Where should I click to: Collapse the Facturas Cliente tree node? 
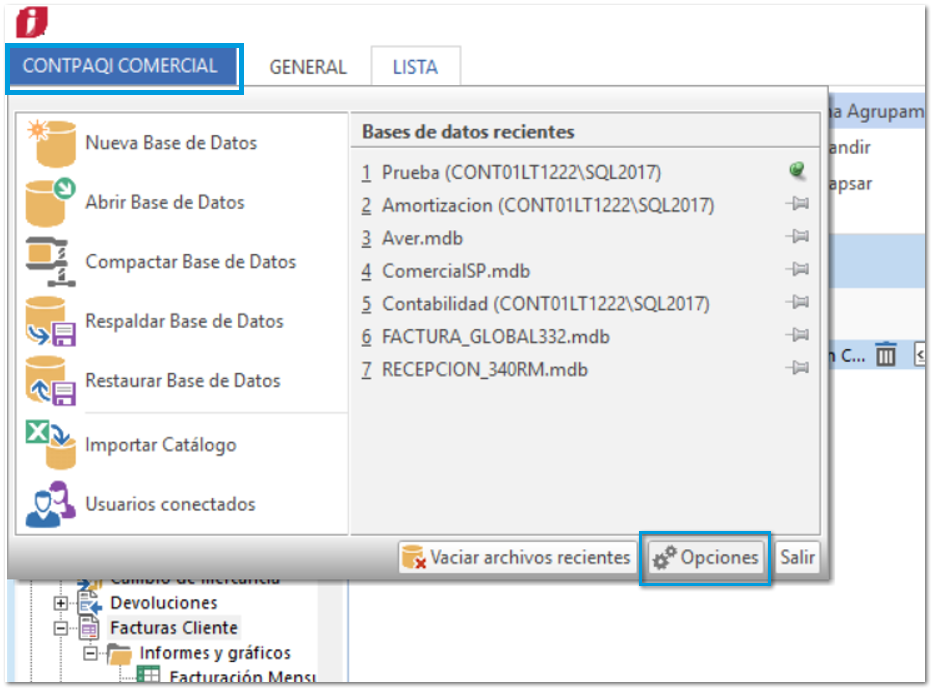60,628
